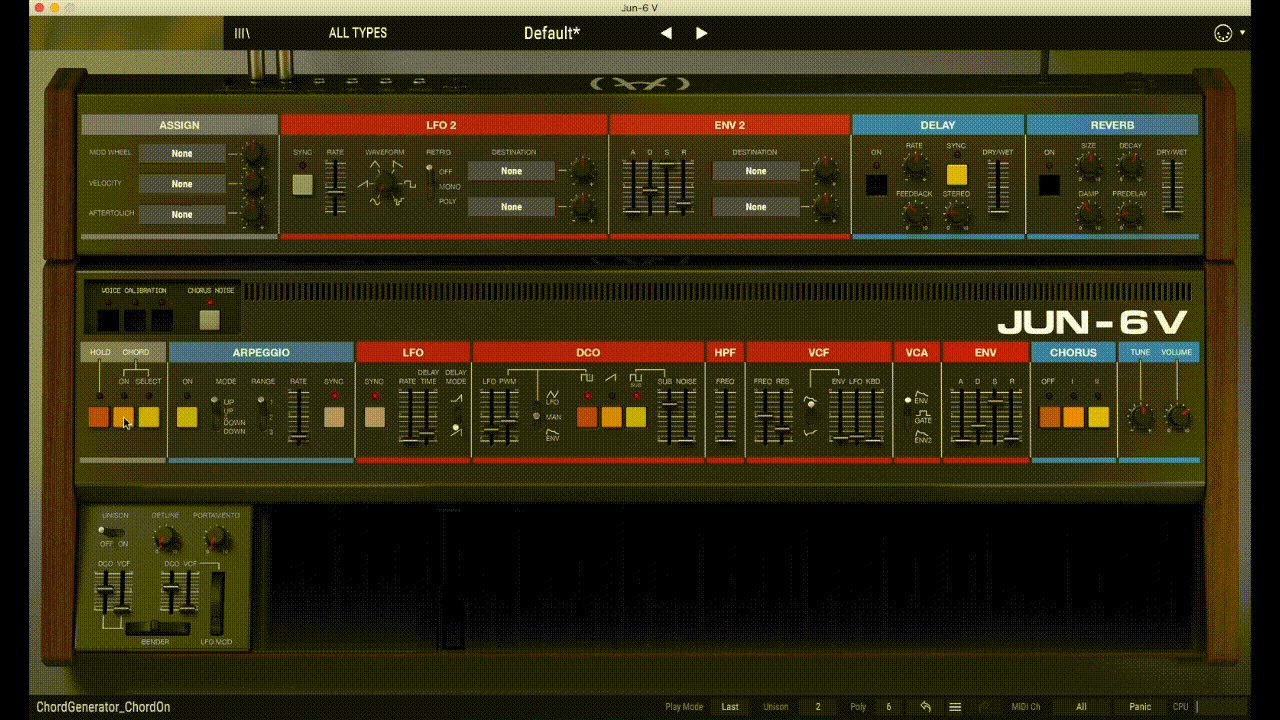This screenshot has width=1280, height=720.
Task: Open the preset library browser icon
Action: click(242, 33)
